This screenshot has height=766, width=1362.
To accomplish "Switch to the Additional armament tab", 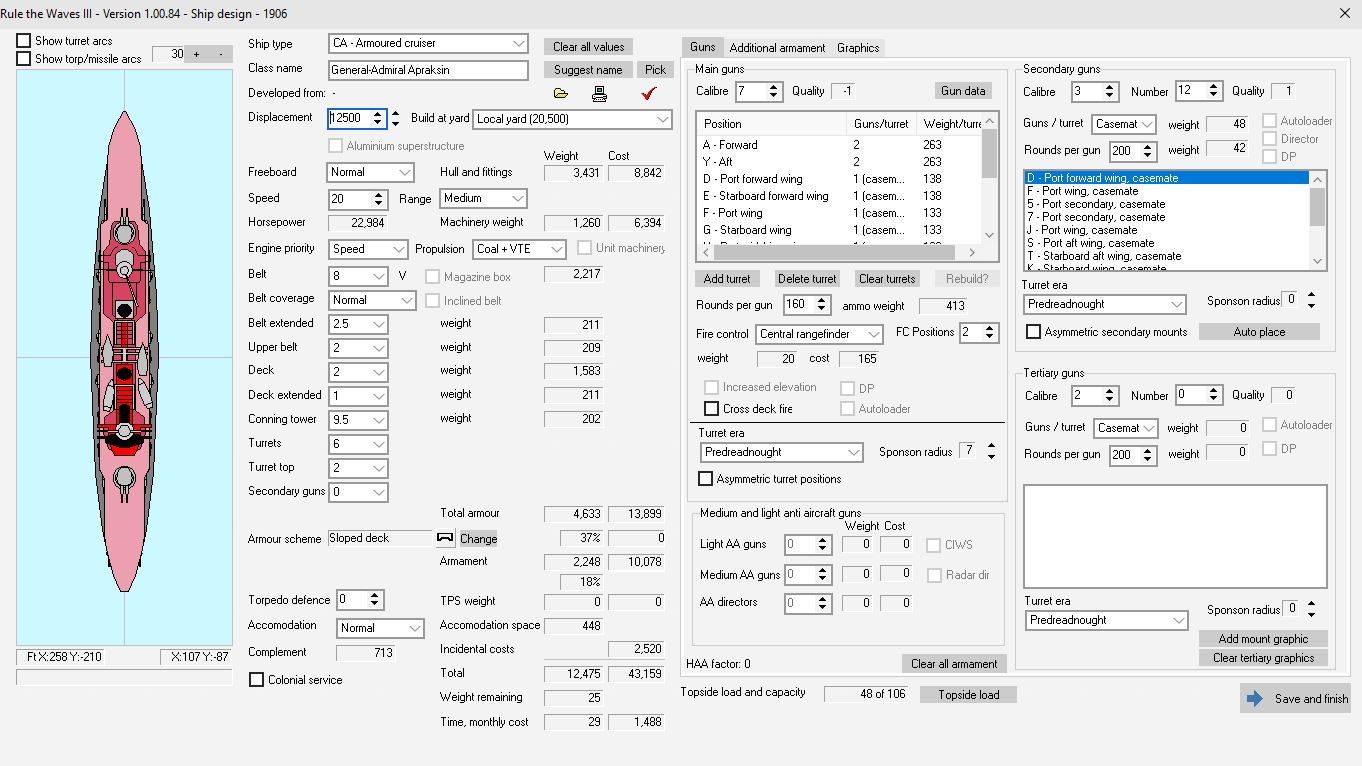I will (x=777, y=48).
